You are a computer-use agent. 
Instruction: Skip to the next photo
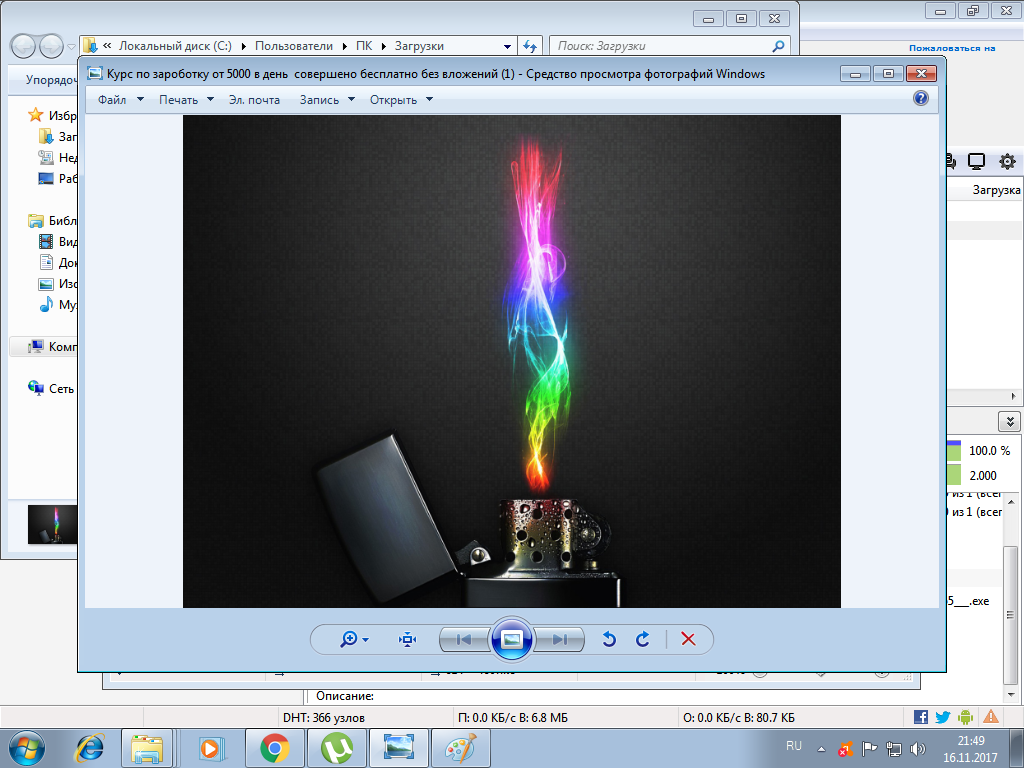(560, 640)
